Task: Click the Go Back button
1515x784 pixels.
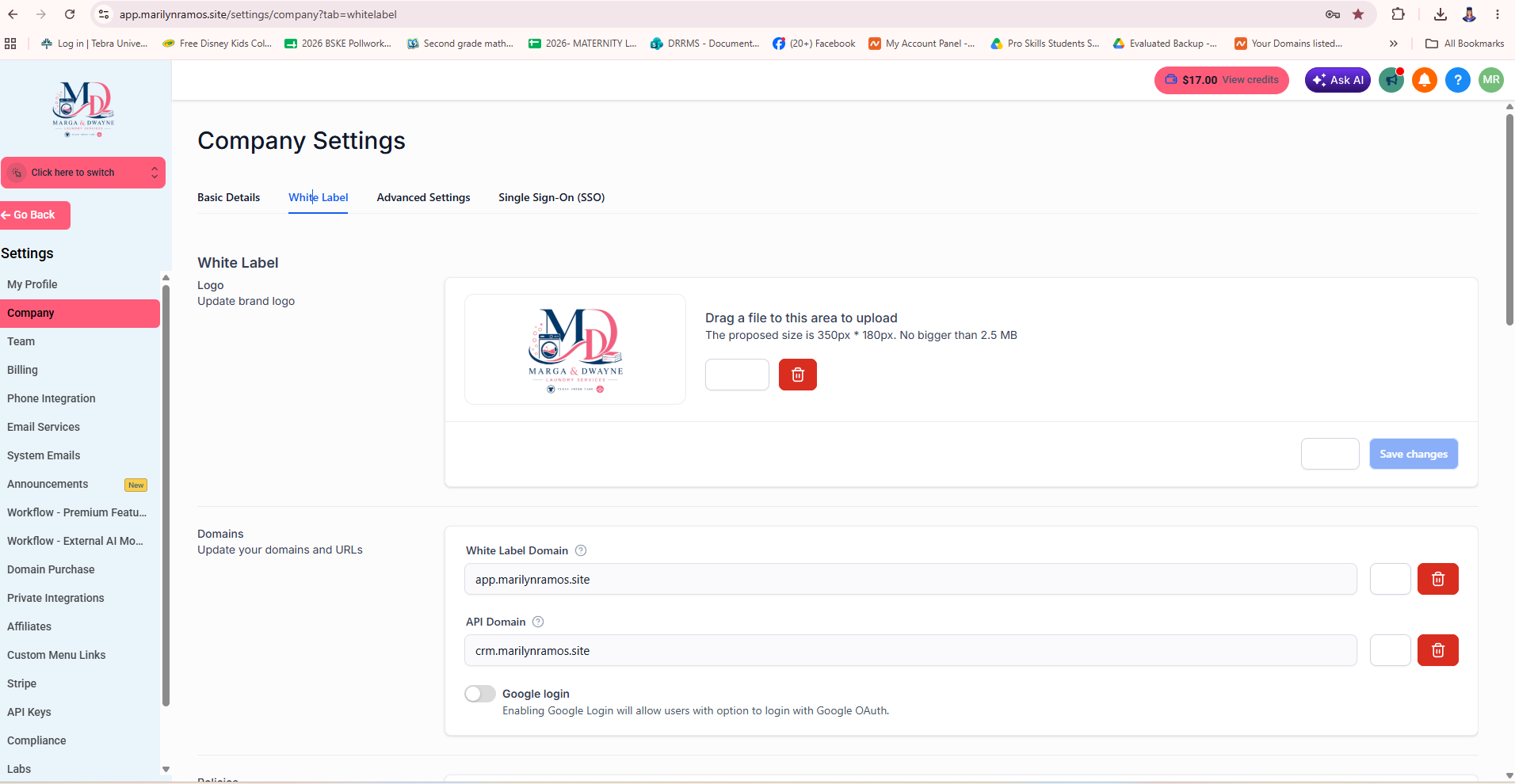Action: click(x=35, y=215)
